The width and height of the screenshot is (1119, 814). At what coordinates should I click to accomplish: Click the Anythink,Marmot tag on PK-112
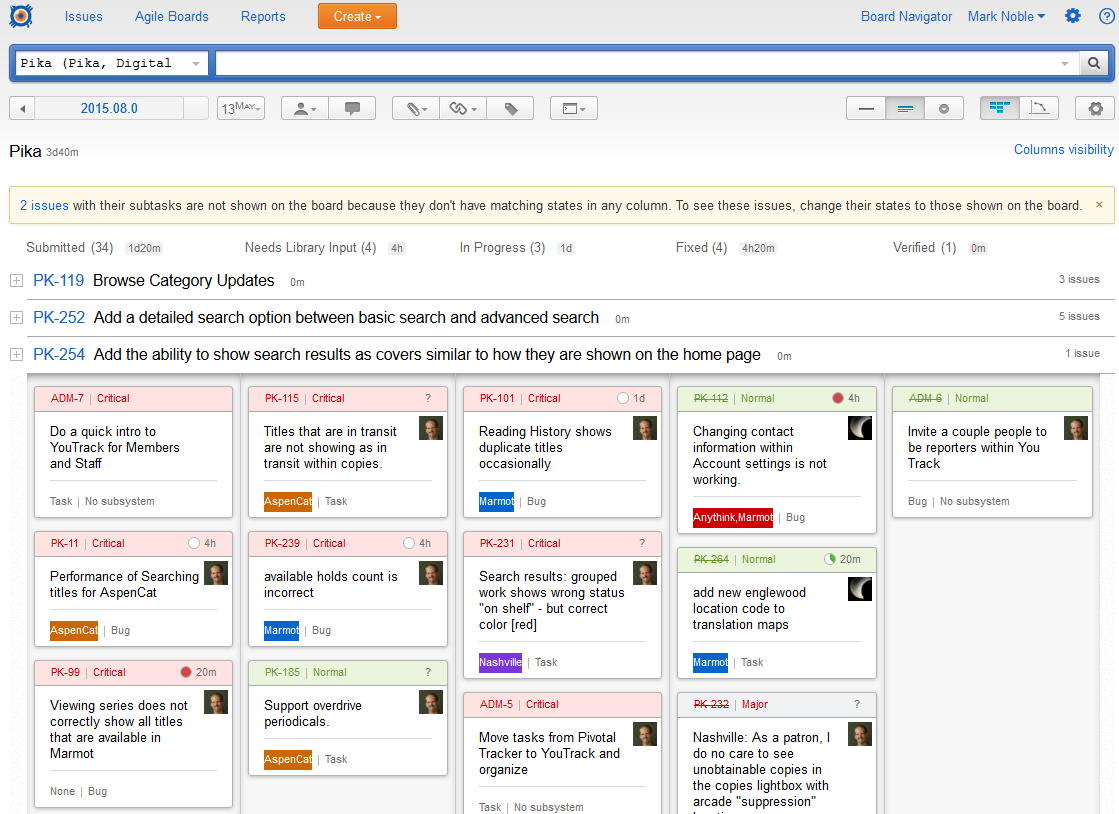[733, 518]
